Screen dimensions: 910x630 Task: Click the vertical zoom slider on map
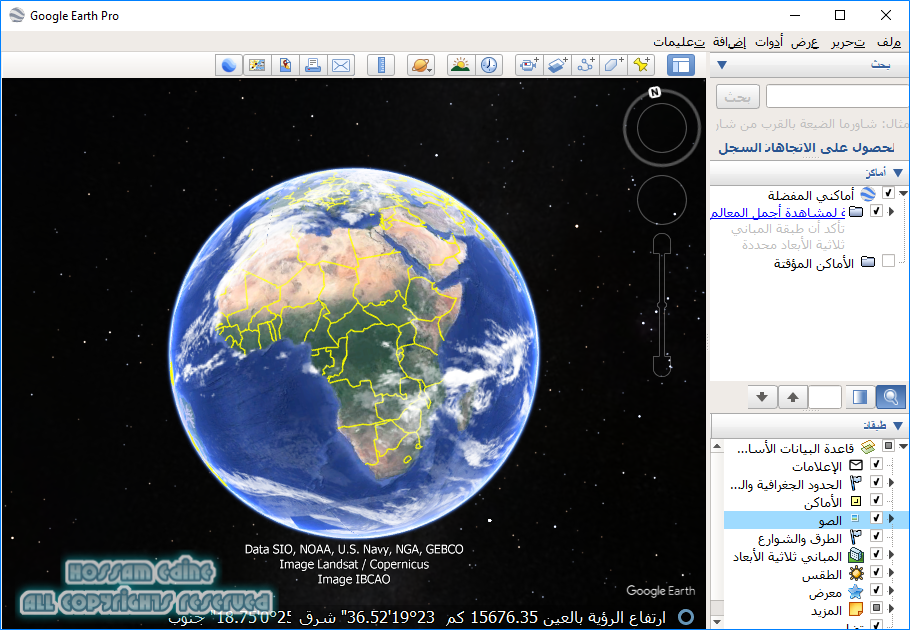[662, 305]
